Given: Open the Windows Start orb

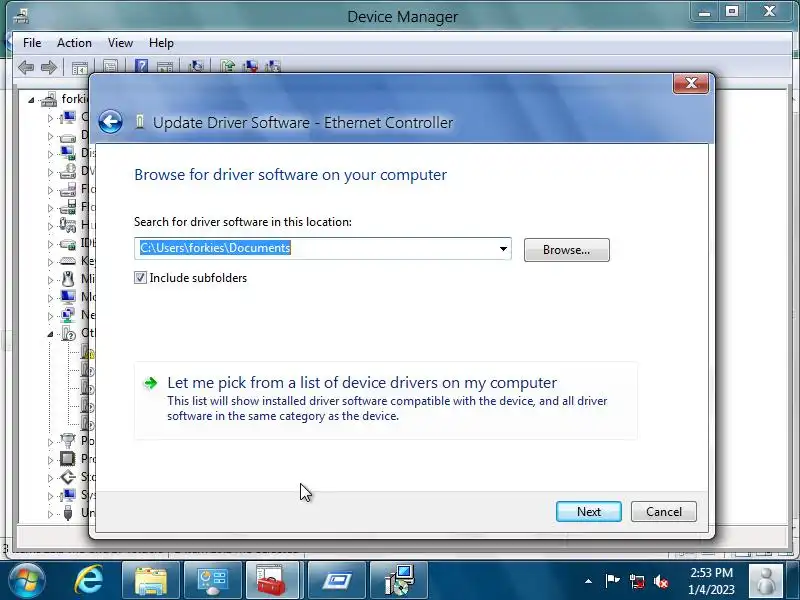Looking at the screenshot, I should coord(27,581).
